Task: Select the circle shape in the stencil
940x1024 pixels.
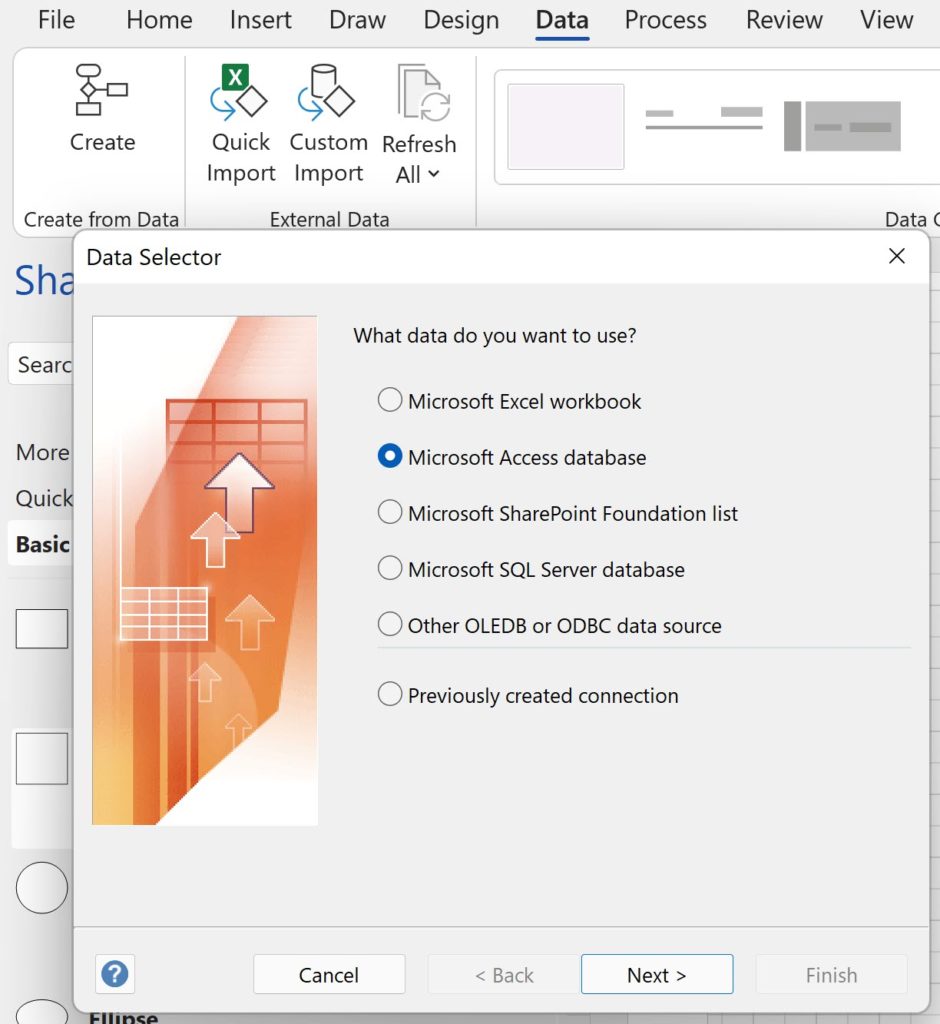Action: pos(41,887)
